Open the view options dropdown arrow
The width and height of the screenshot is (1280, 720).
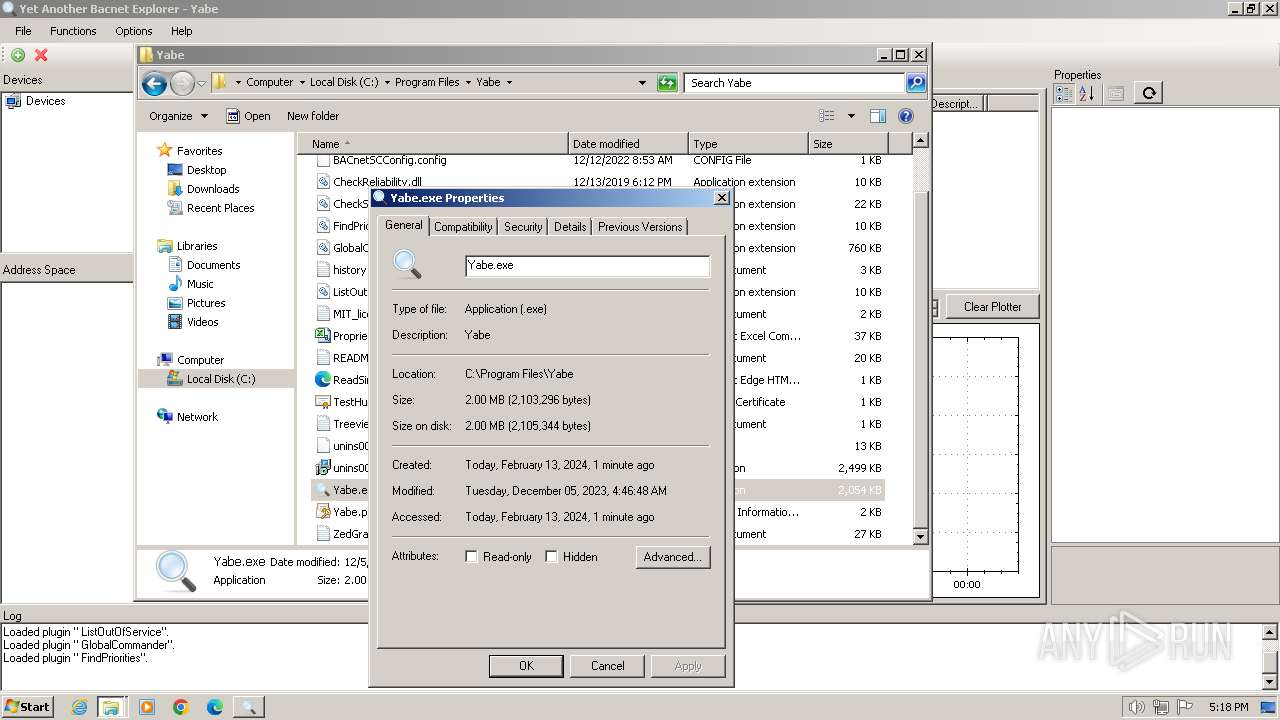pos(851,116)
